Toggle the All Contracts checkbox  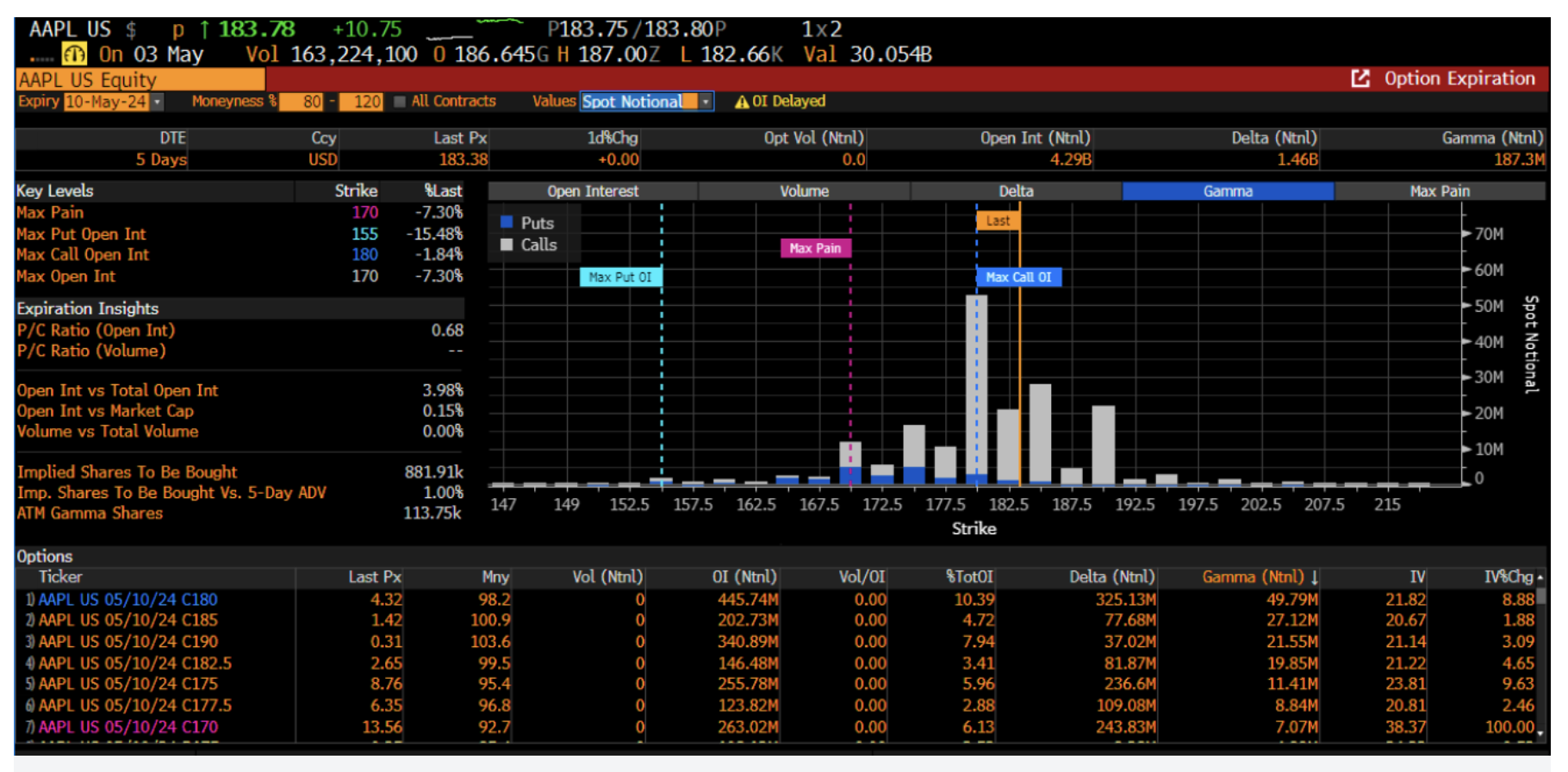click(x=400, y=102)
